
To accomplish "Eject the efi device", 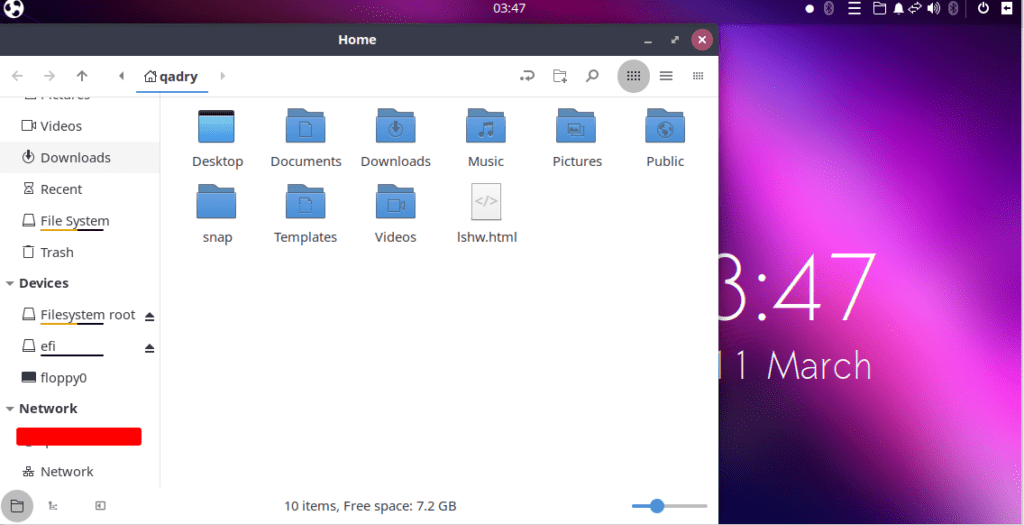I will click(150, 348).
